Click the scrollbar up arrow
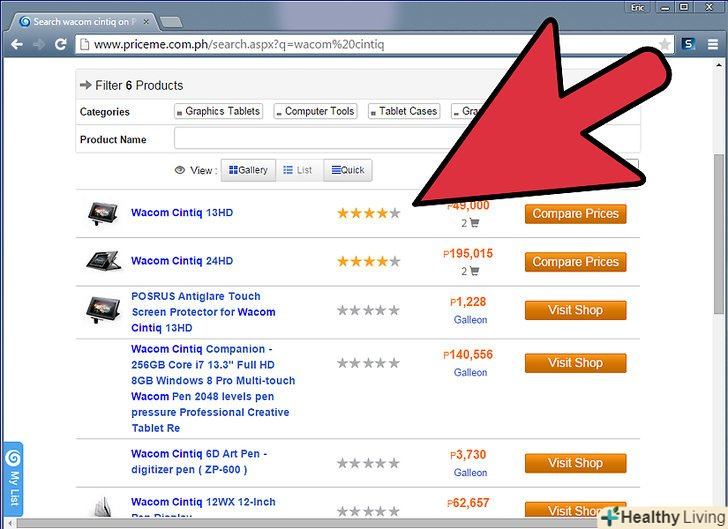Image resolution: width=728 pixels, height=529 pixels. (719, 66)
